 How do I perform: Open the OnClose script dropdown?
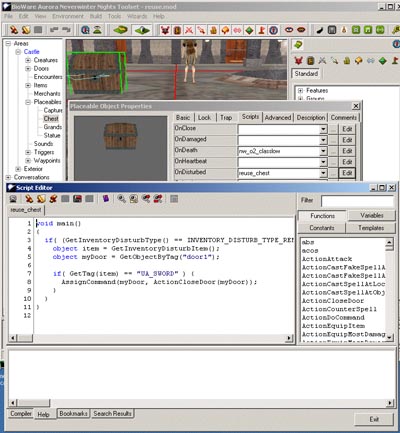[x=323, y=129]
